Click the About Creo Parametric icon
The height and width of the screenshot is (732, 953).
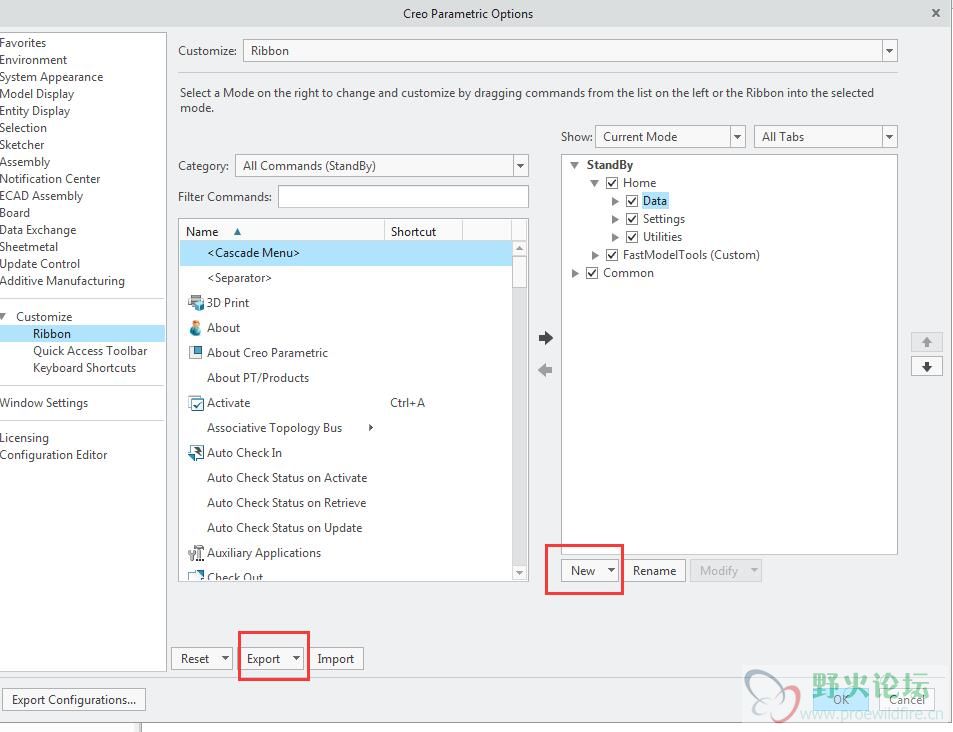pyautogui.click(x=196, y=353)
